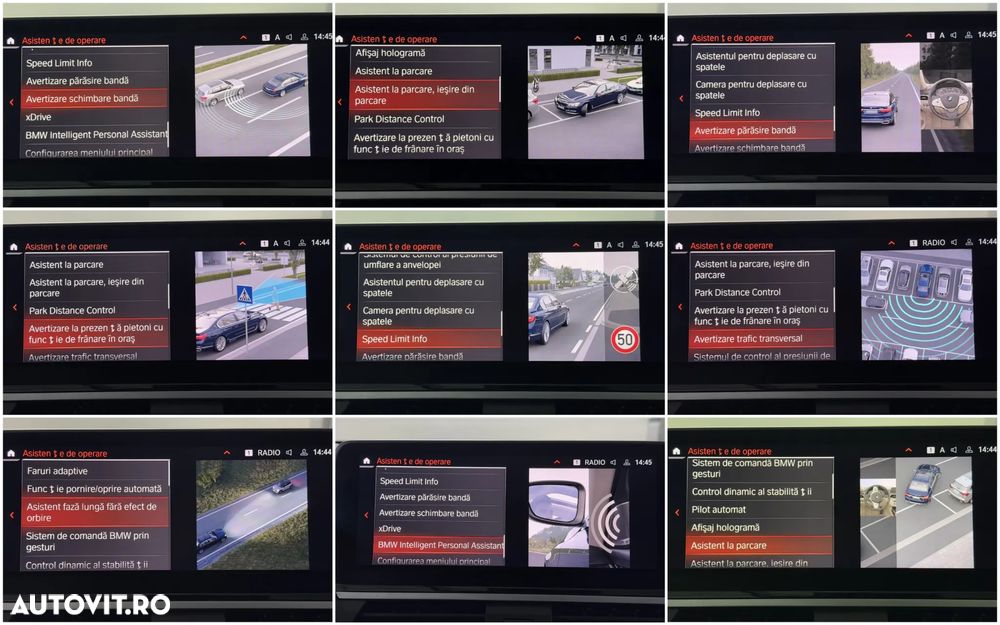Tap the 50 speed limit sign
Image resolution: width=1000 pixels, height=625 pixels.
coord(624,340)
